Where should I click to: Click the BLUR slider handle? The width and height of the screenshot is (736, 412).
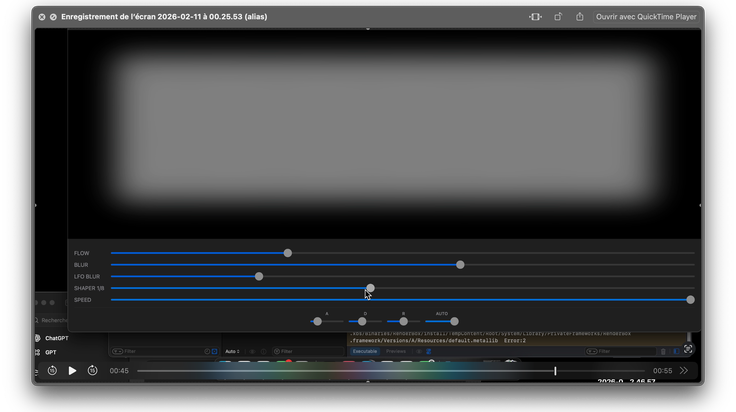(460, 265)
